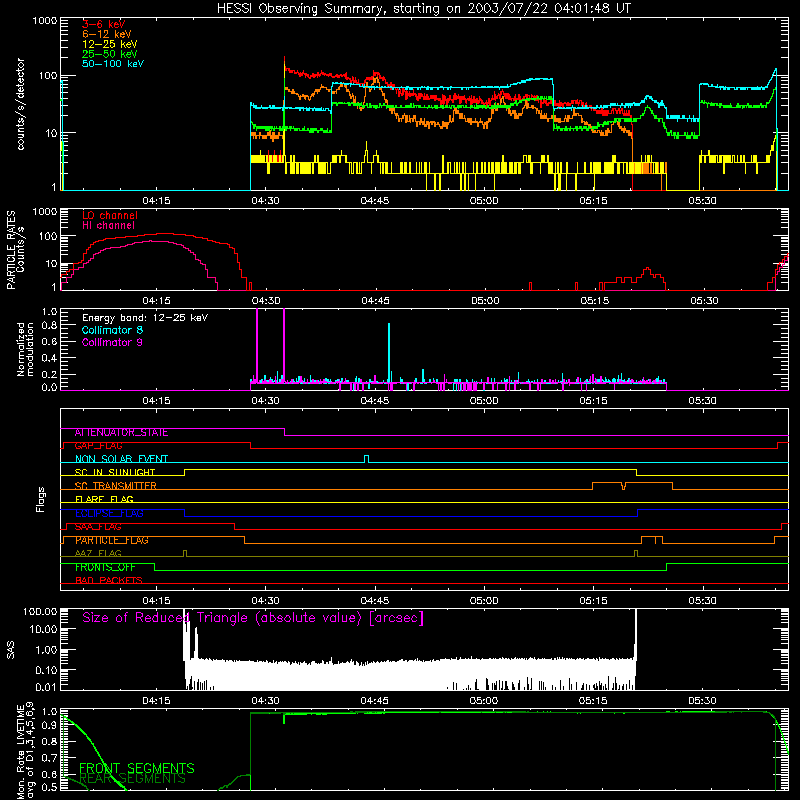Select the 50-100 keV legend label
The width and height of the screenshot is (800, 800).
point(113,64)
